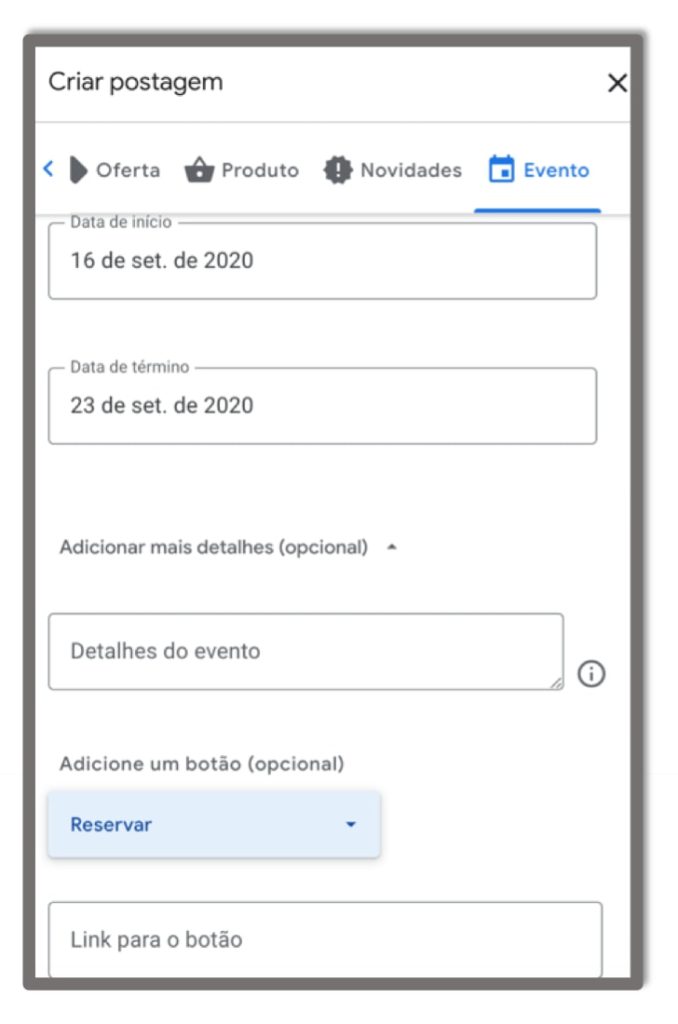Click the dropdown arrow inside Reservar button selector
This screenshot has width=678, height=1024.
pos(350,824)
